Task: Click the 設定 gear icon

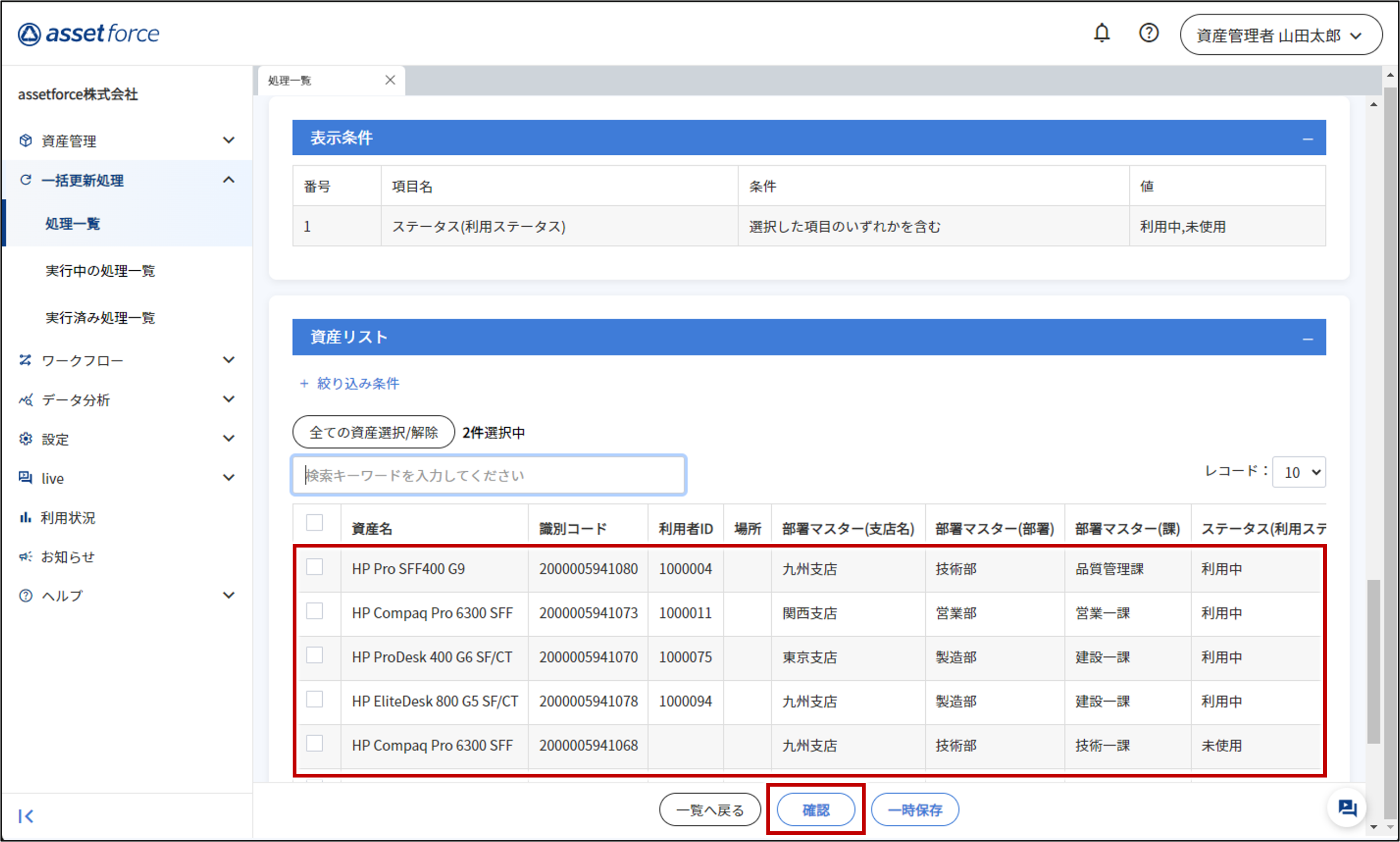Action: click(x=26, y=438)
